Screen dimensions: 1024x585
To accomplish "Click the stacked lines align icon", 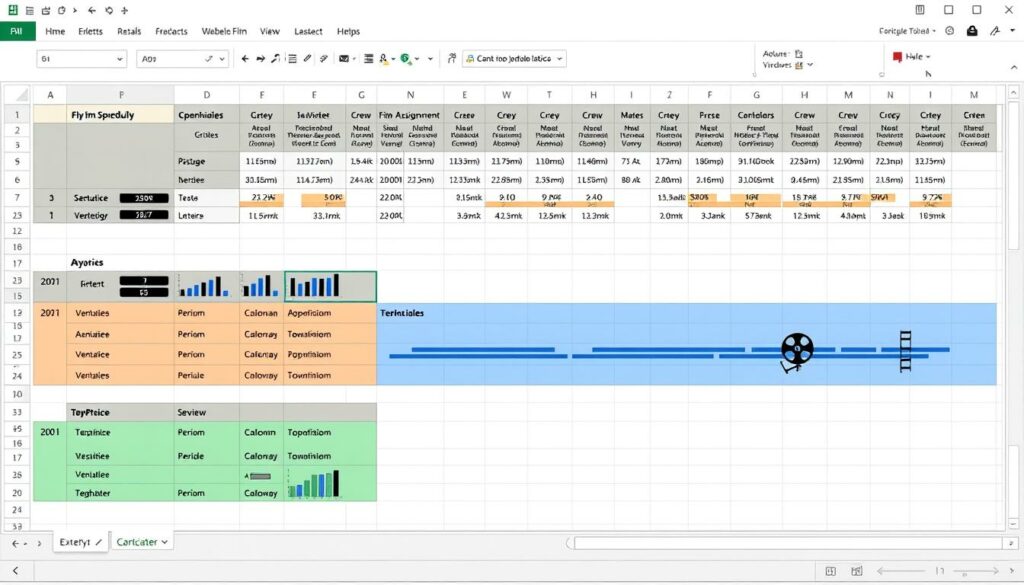I will point(368,59).
